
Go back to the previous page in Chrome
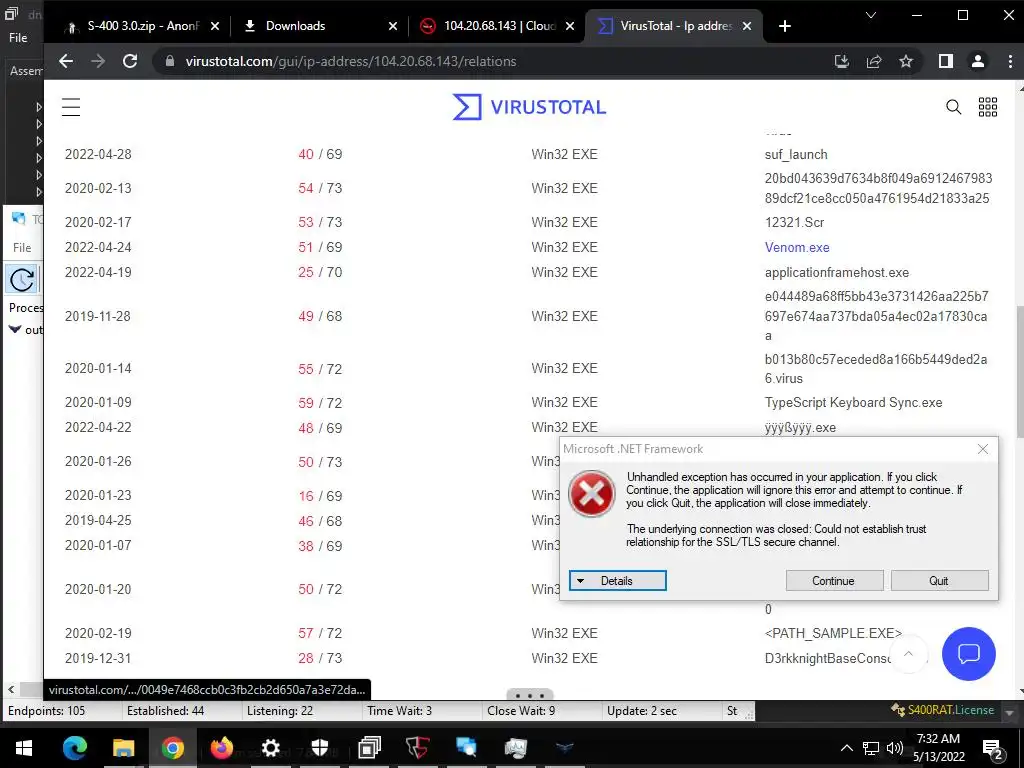(66, 61)
